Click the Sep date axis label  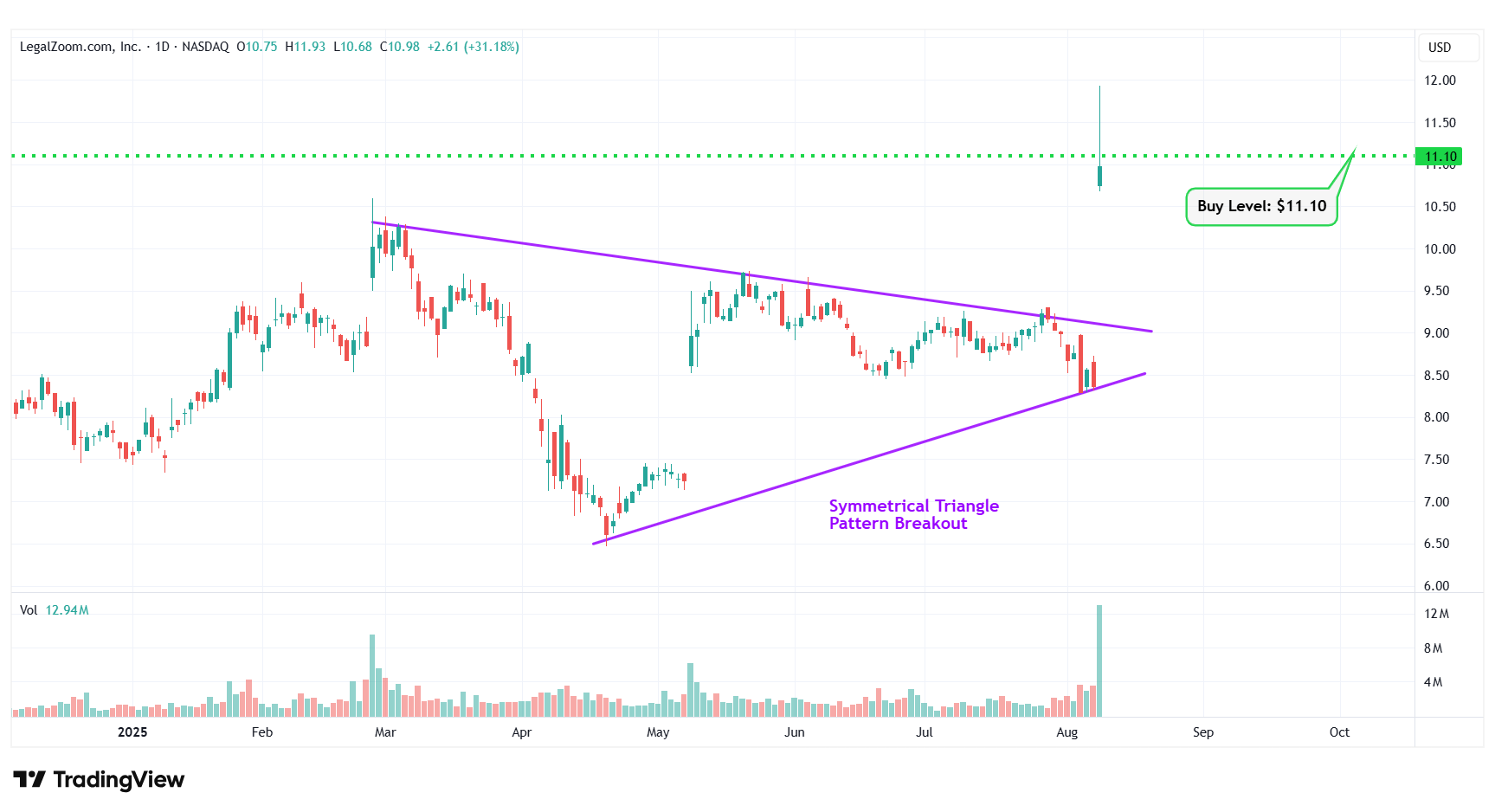coord(1203,732)
